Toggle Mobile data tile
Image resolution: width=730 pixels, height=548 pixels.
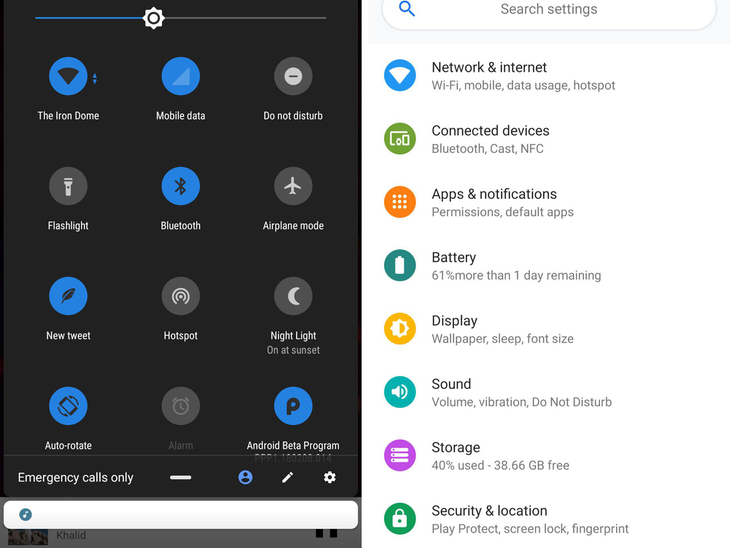click(181, 76)
